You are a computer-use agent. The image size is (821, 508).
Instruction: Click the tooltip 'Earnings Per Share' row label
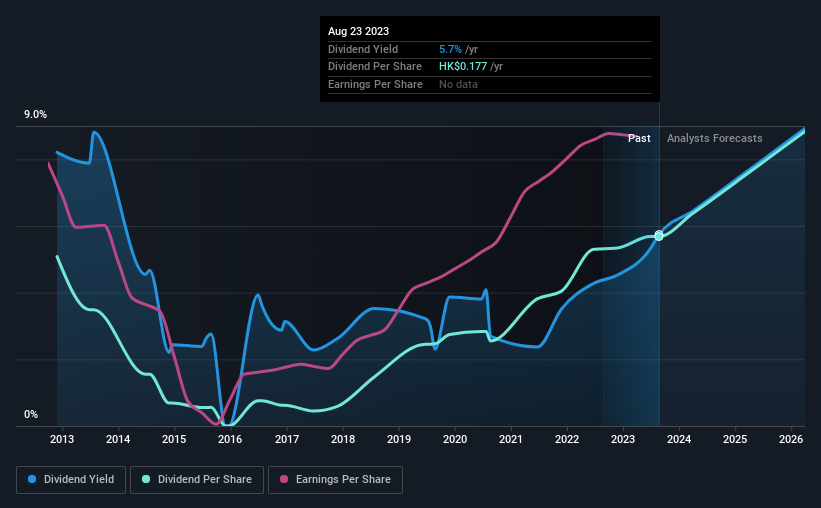[375, 84]
